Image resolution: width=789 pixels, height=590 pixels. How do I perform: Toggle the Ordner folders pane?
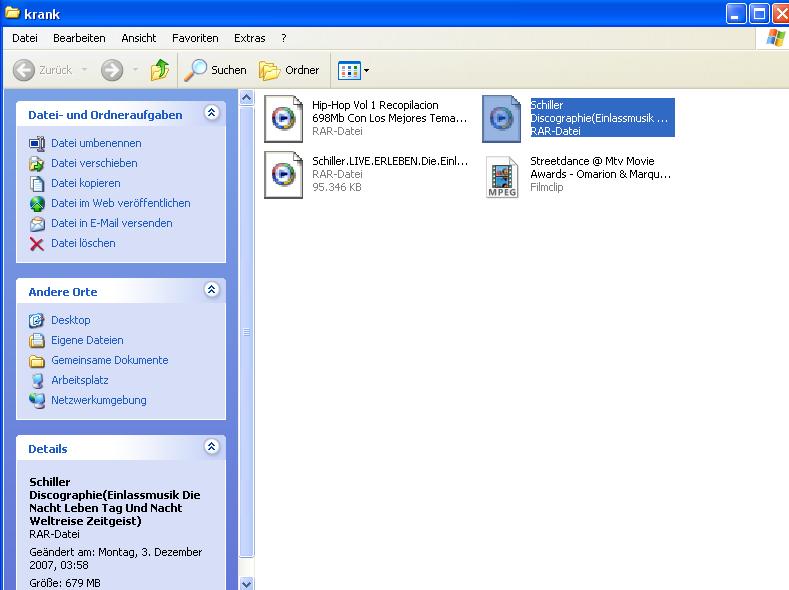[289, 70]
